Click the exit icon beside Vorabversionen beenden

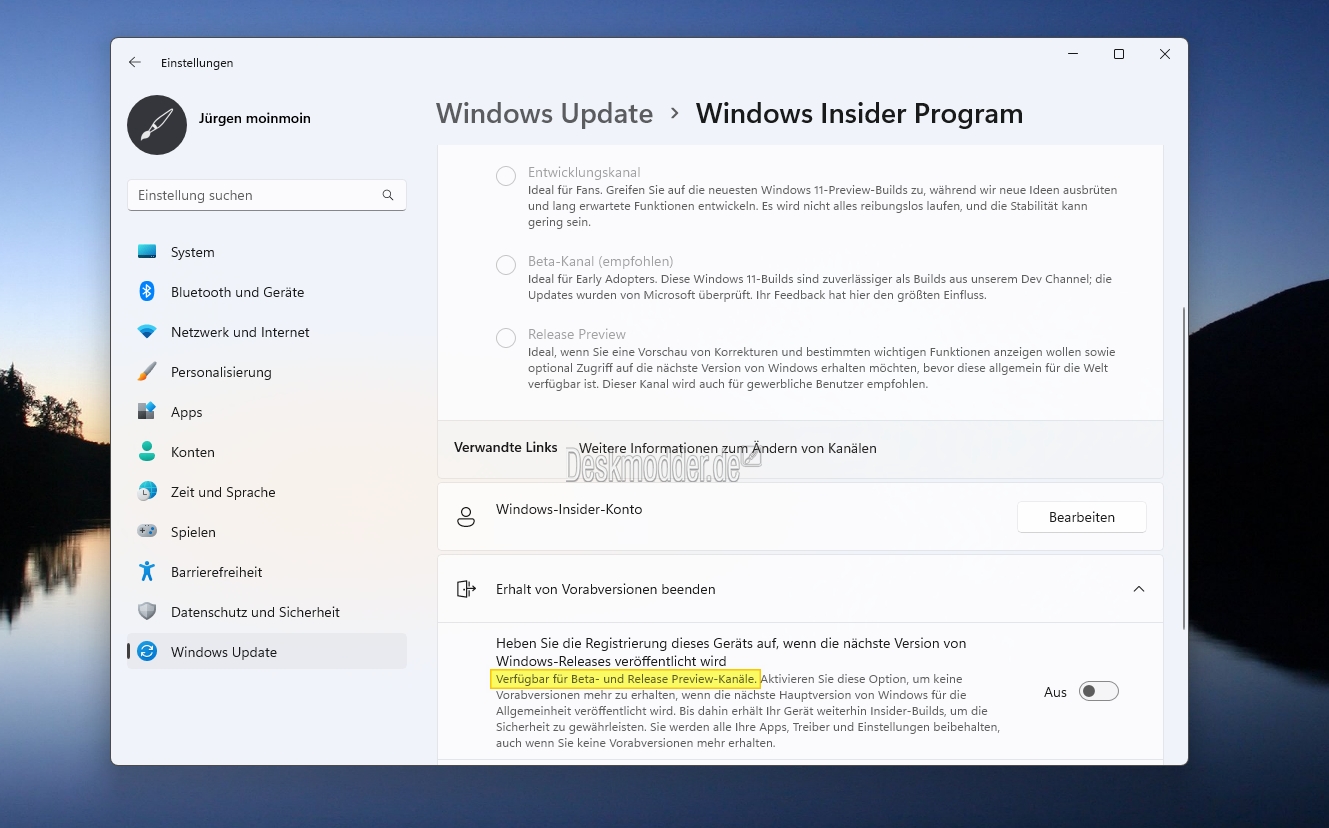pos(466,589)
